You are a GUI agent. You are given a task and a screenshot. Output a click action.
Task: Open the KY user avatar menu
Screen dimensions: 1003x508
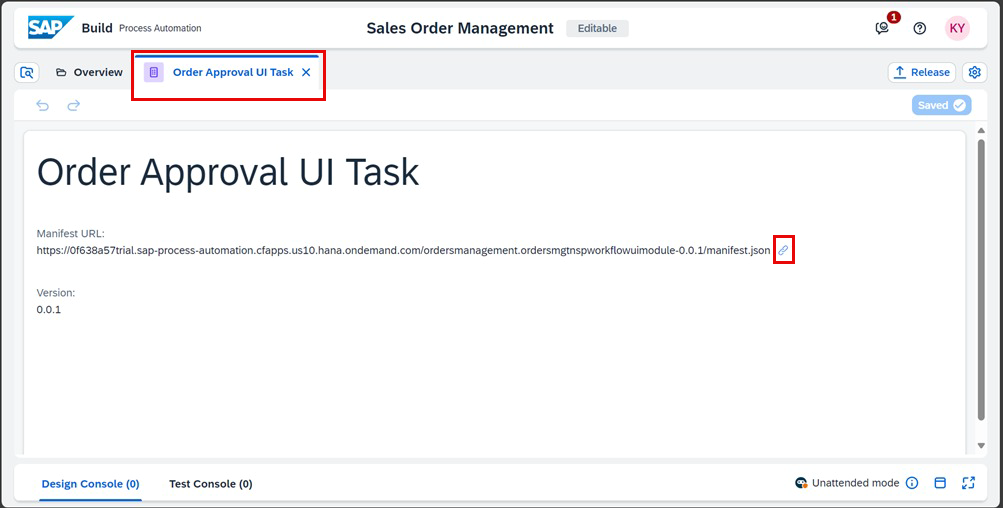957,28
